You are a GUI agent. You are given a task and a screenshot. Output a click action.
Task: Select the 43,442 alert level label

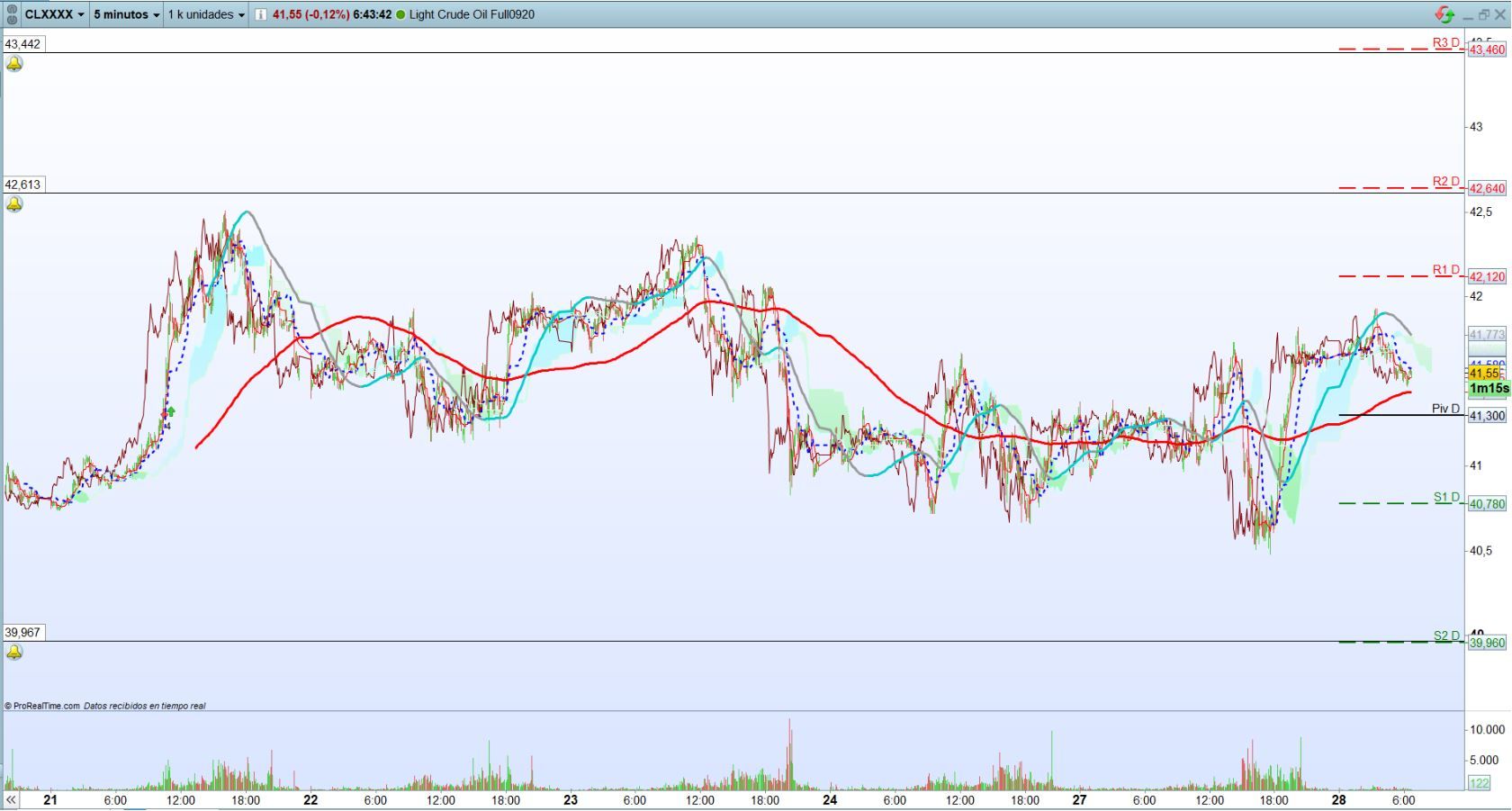[22, 44]
